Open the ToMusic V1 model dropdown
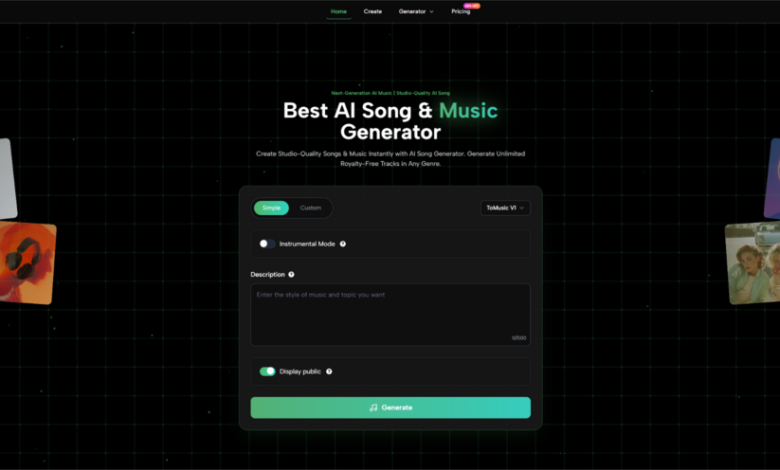The height and width of the screenshot is (470, 780). pos(505,208)
